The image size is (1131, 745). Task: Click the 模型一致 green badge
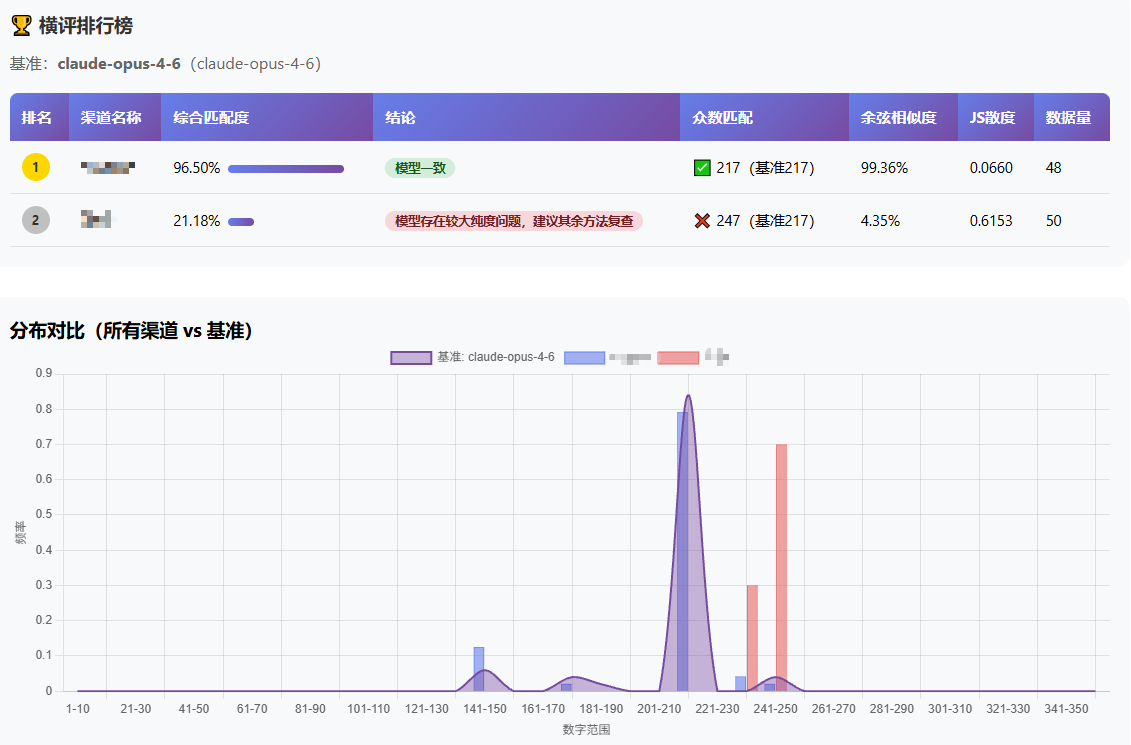(x=420, y=168)
